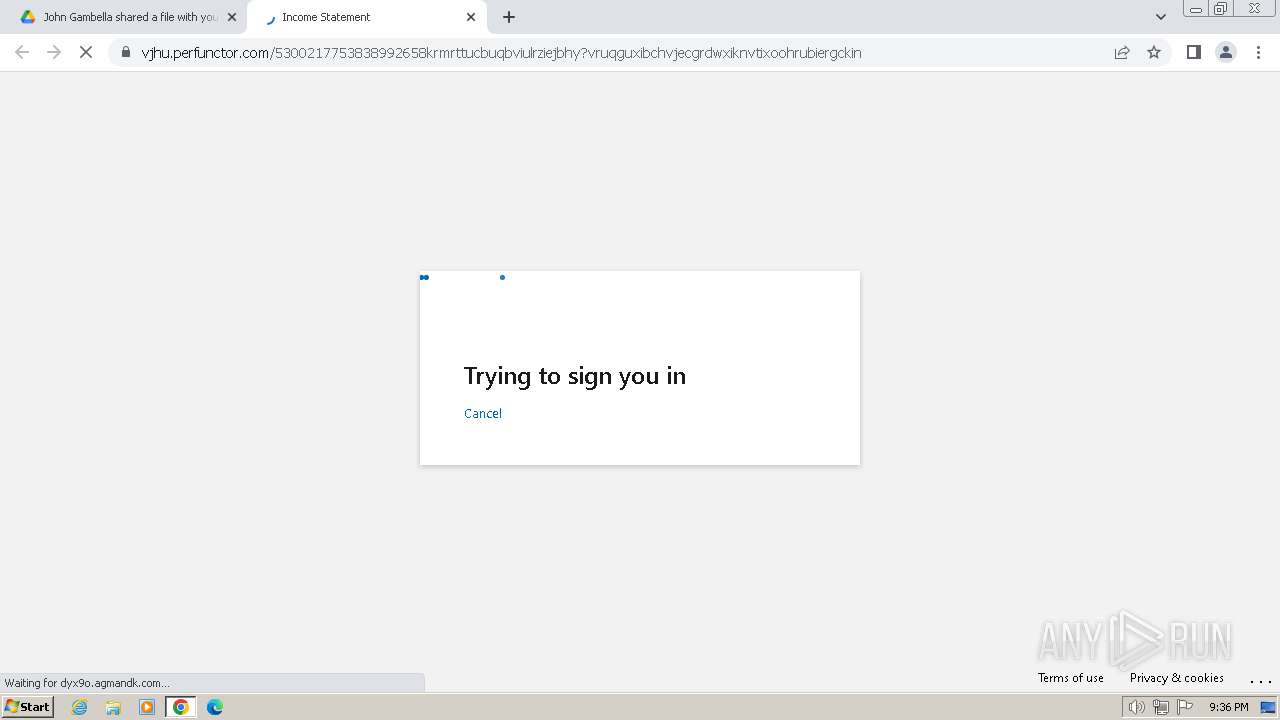Image resolution: width=1280 pixels, height=720 pixels.
Task: View site information lock icon
Action: [126, 53]
